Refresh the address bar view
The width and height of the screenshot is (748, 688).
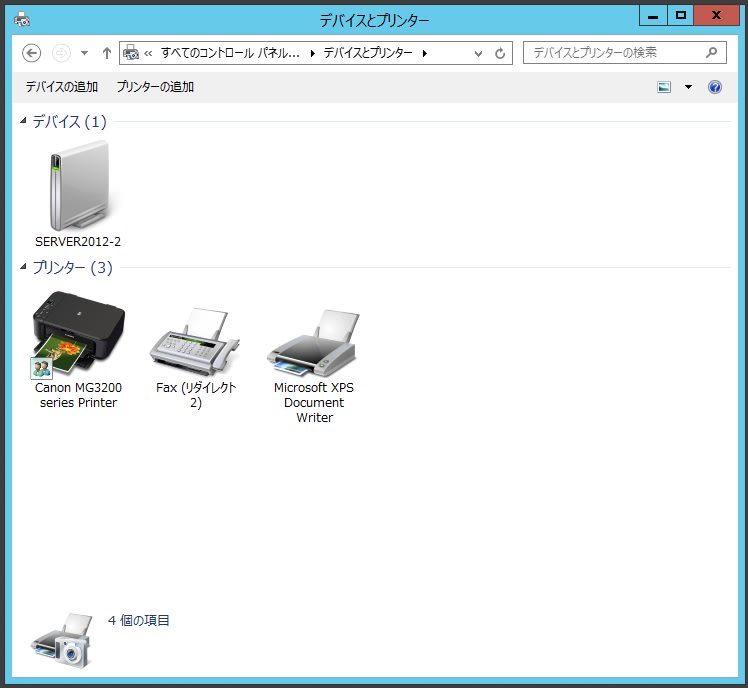pyautogui.click(x=499, y=53)
